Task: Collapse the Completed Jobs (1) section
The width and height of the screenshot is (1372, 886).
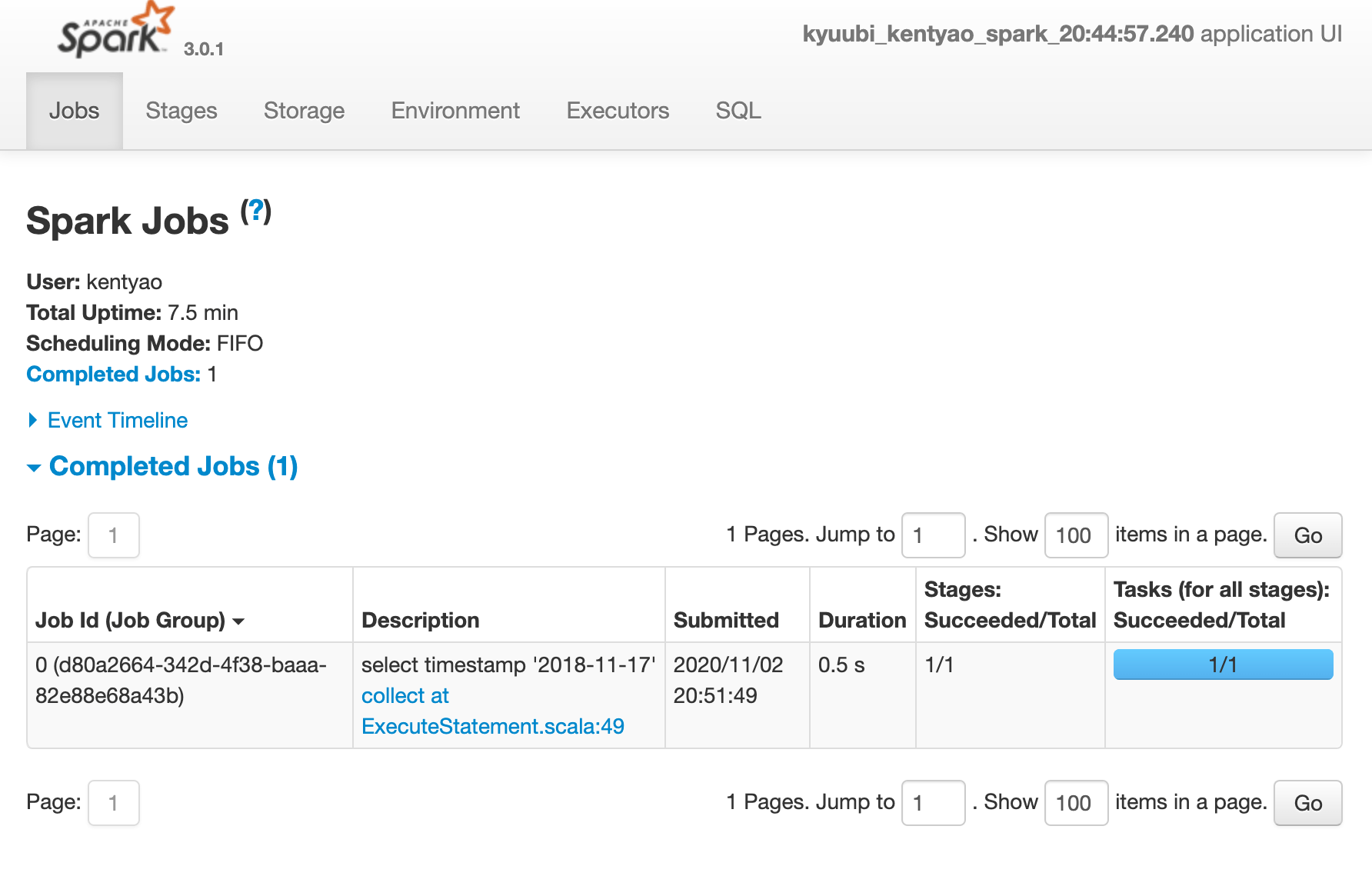Action: 172,466
